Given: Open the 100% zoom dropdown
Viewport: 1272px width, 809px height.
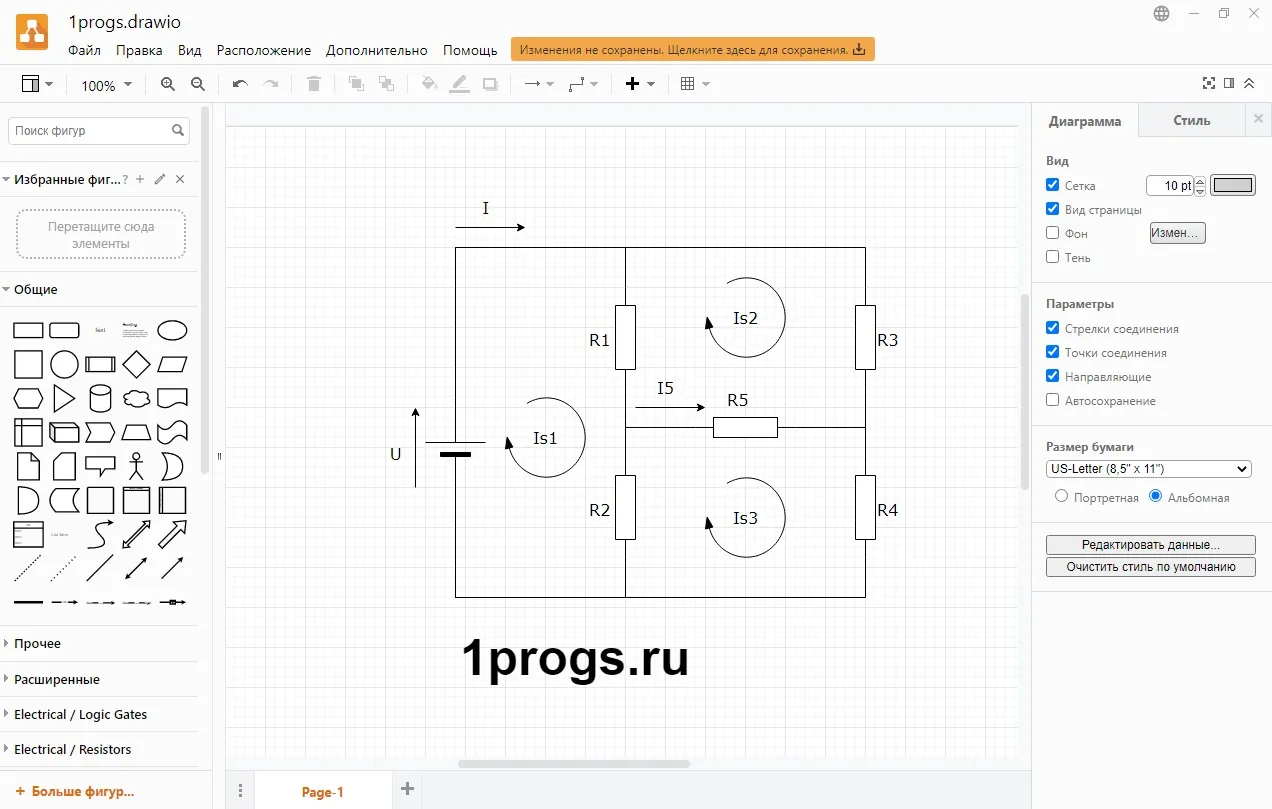Looking at the screenshot, I should click(x=106, y=86).
